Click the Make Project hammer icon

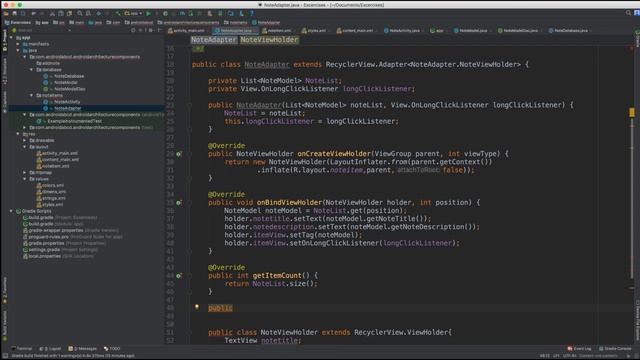(118, 13)
